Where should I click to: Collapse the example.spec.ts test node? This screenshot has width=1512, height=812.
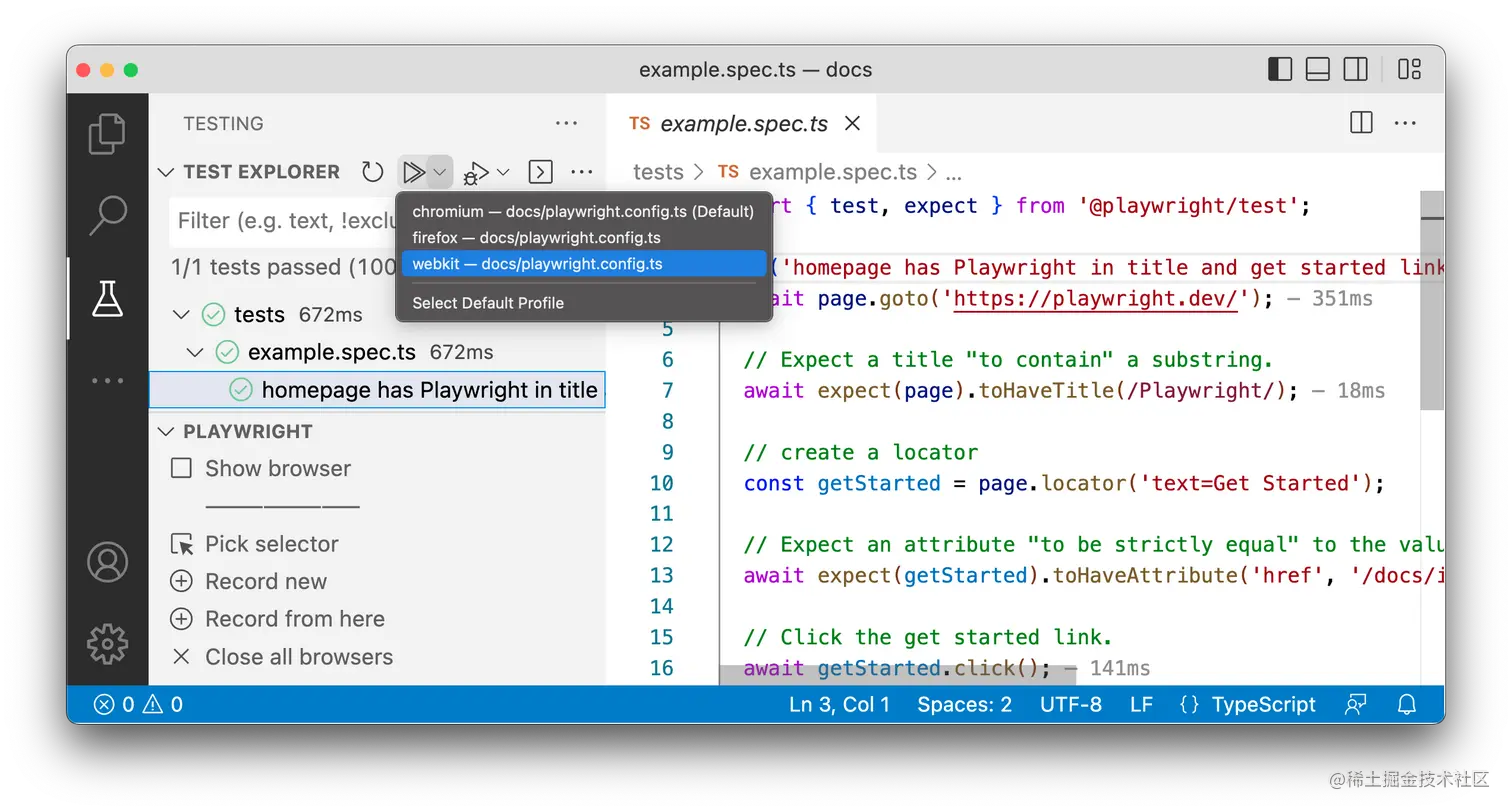click(x=195, y=352)
